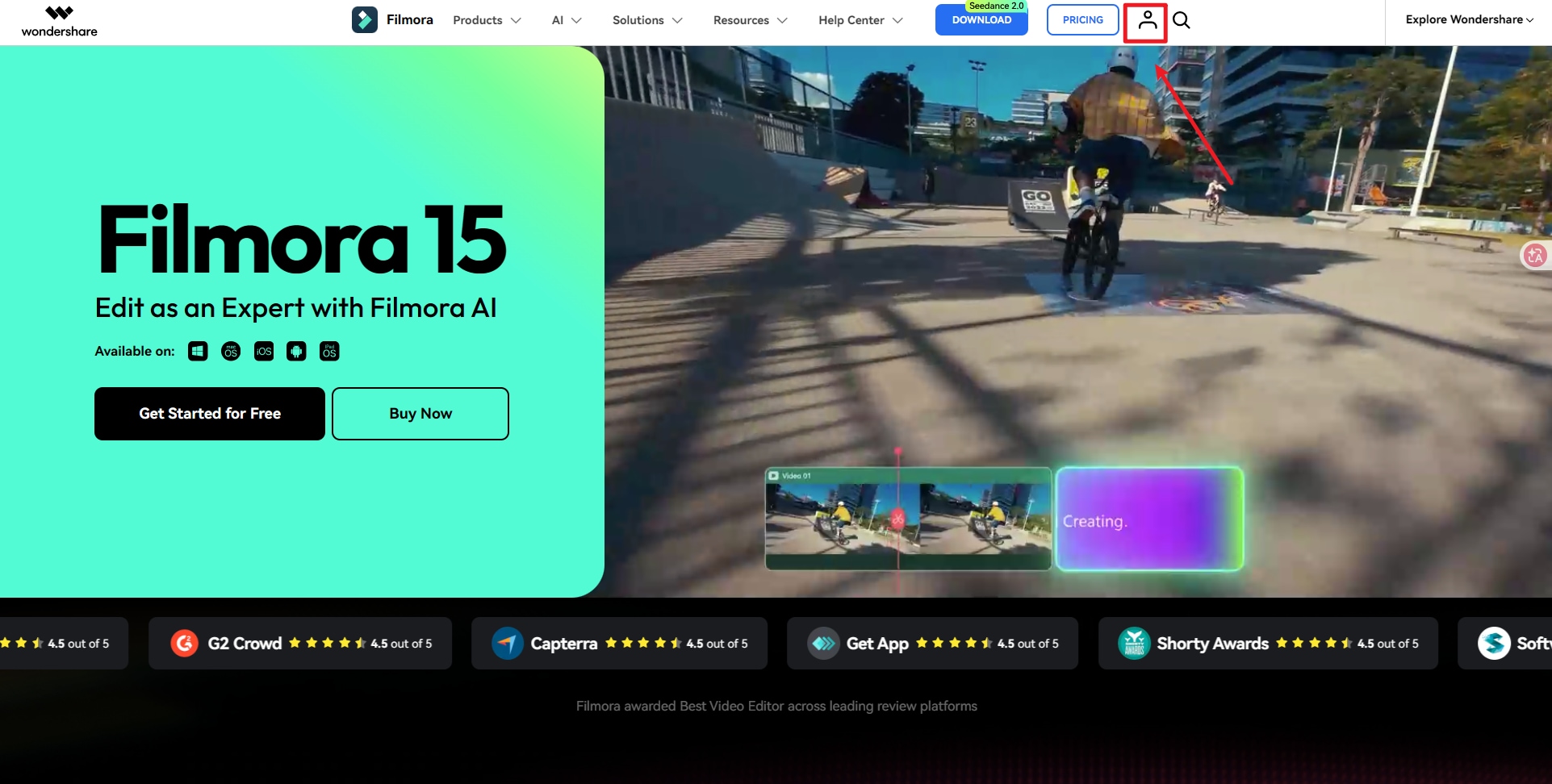Open the floating translate widget on the right edge
The width and height of the screenshot is (1552, 784).
1535,256
